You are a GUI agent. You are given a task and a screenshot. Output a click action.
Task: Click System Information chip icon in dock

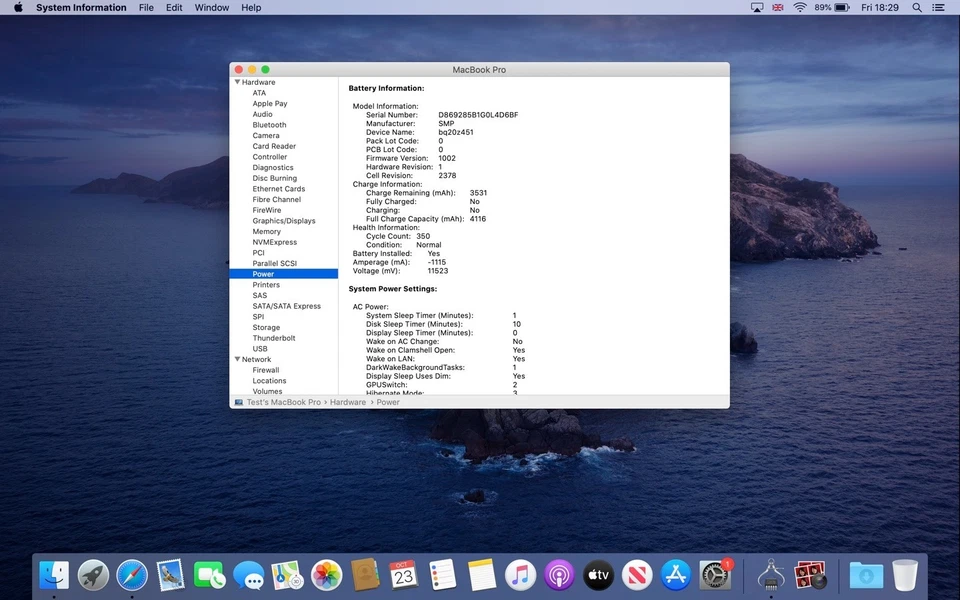coord(771,576)
